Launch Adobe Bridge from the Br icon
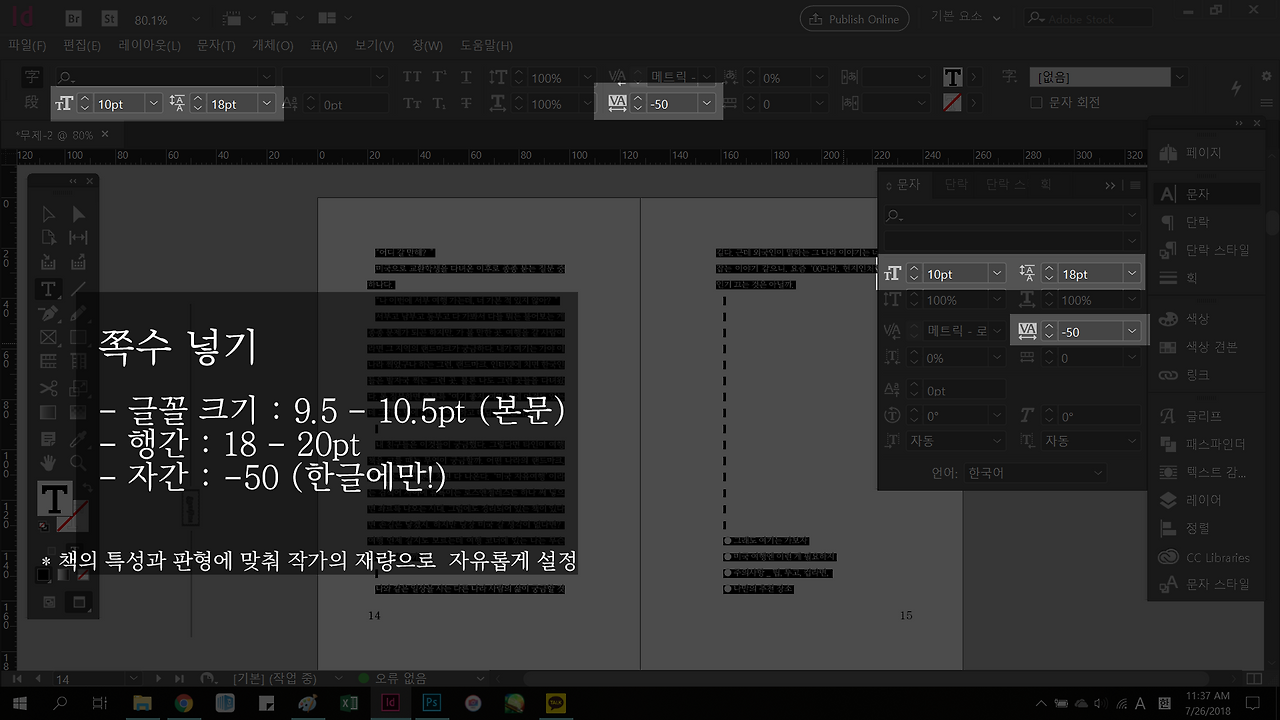The height and width of the screenshot is (720, 1280). coord(73,19)
